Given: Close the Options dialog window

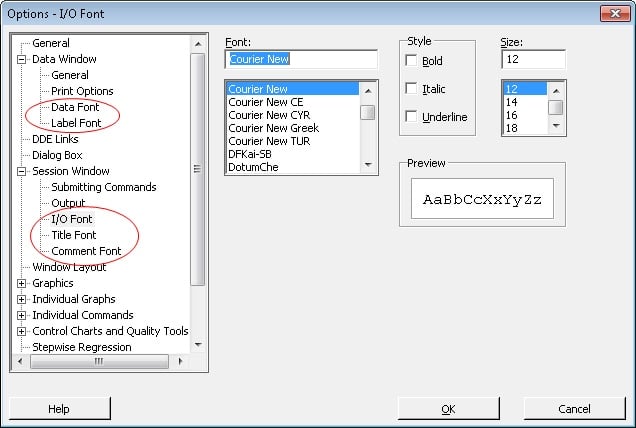Looking at the screenshot, I should 613,13.
